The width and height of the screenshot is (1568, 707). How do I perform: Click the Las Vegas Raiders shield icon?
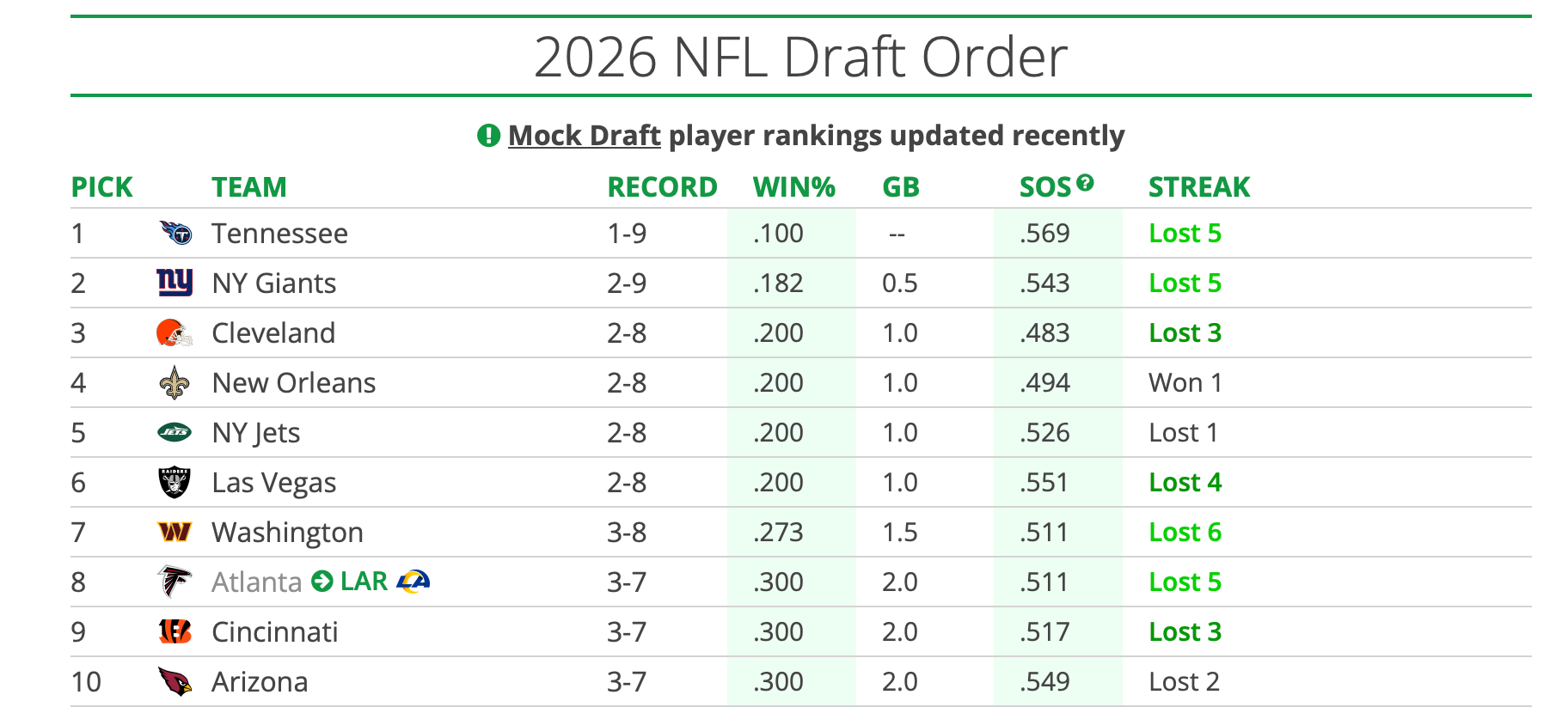pyautogui.click(x=175, y=482)
